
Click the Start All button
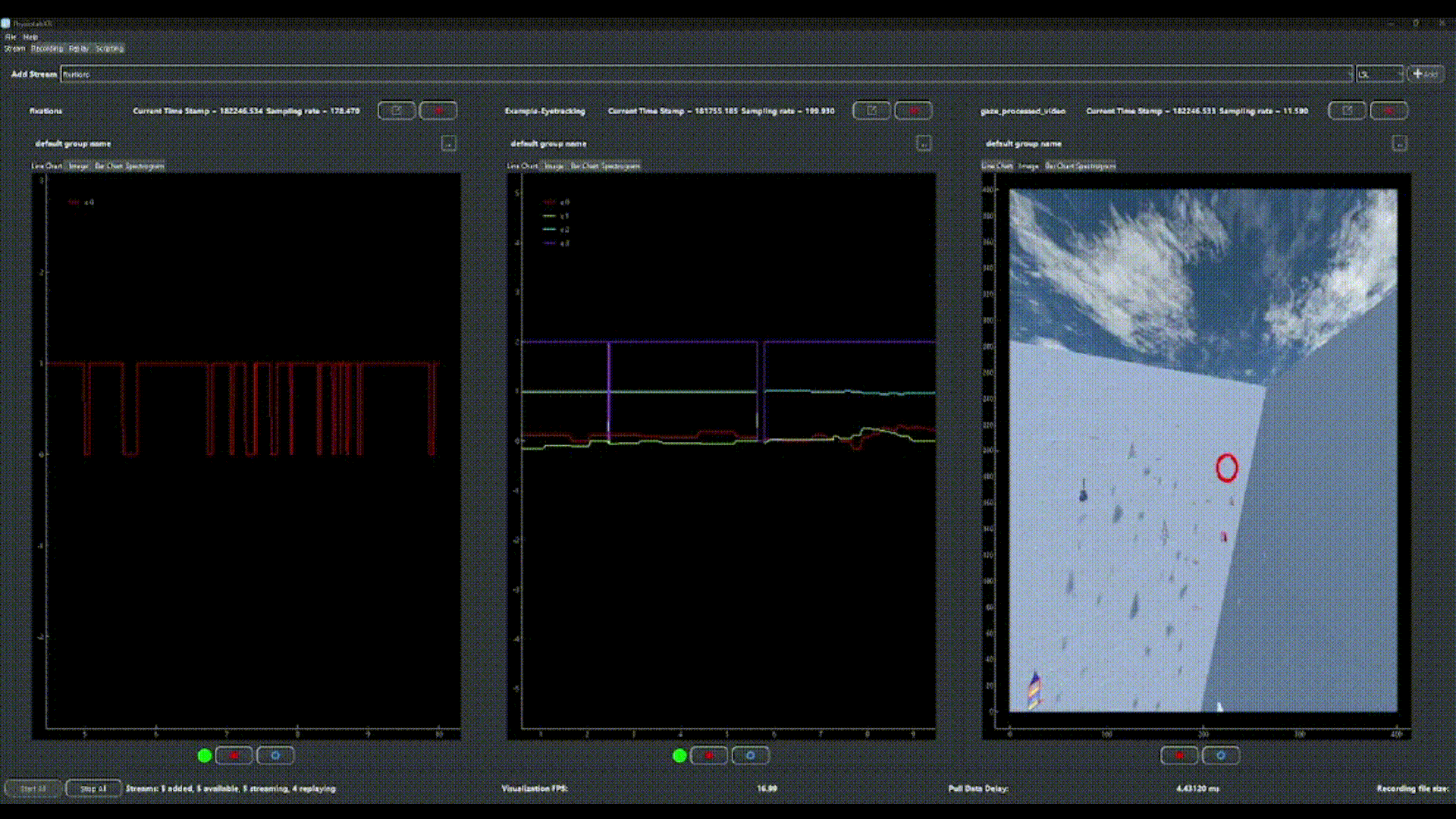(x=33, y=789)
